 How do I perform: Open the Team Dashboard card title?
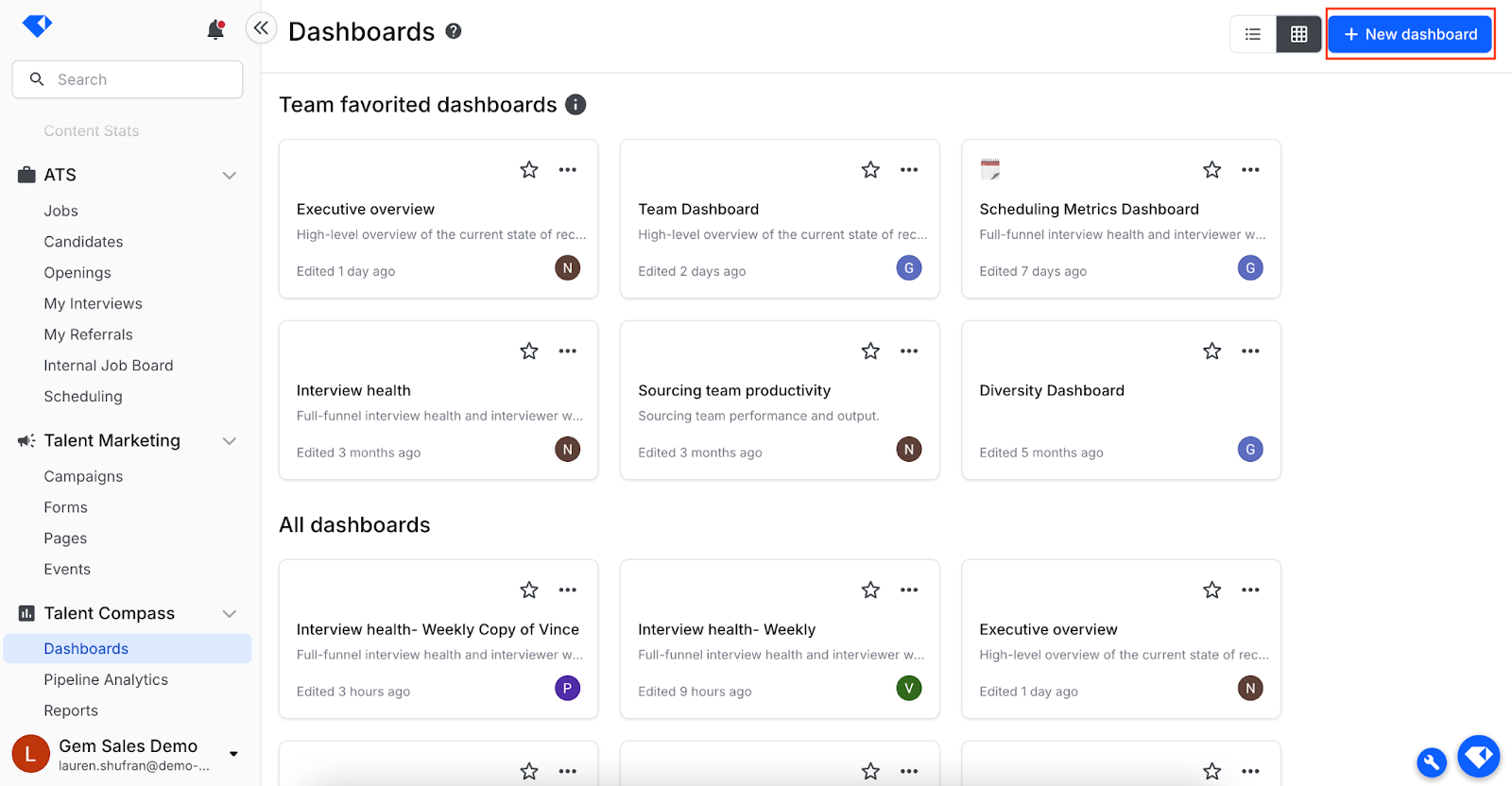[698, 210]
